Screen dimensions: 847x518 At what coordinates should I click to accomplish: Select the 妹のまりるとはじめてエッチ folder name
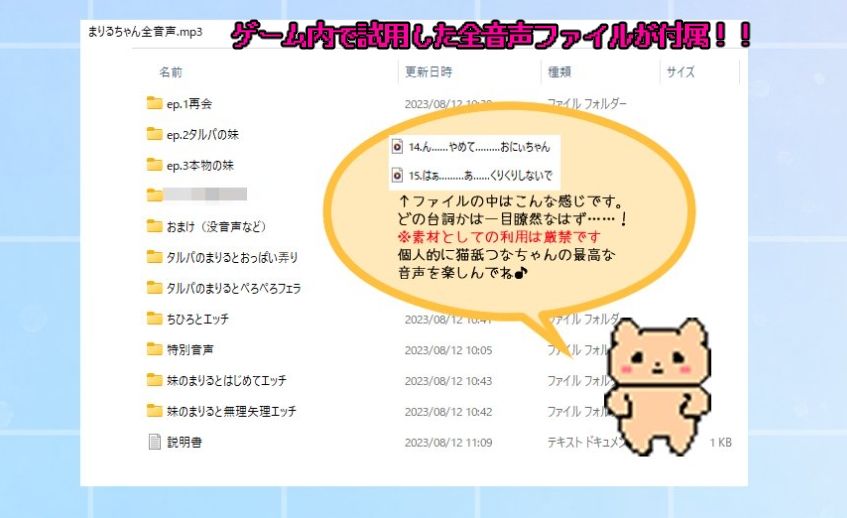(227, 381)
